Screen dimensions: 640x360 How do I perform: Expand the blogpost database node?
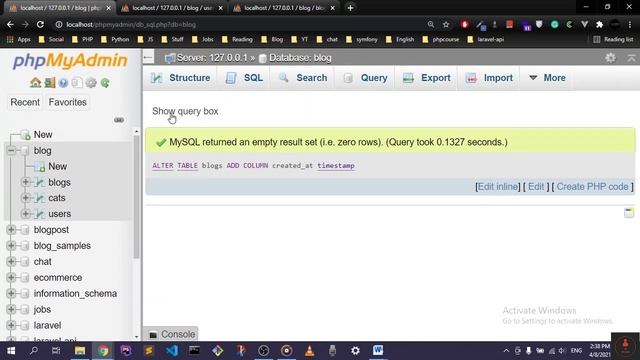click(x=11, y=229)
